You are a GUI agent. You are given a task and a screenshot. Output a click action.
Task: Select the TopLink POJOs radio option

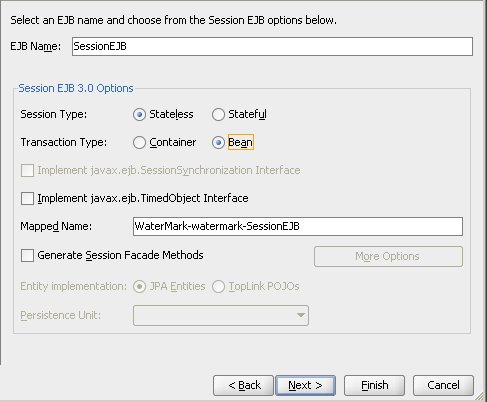coord(218,286)
